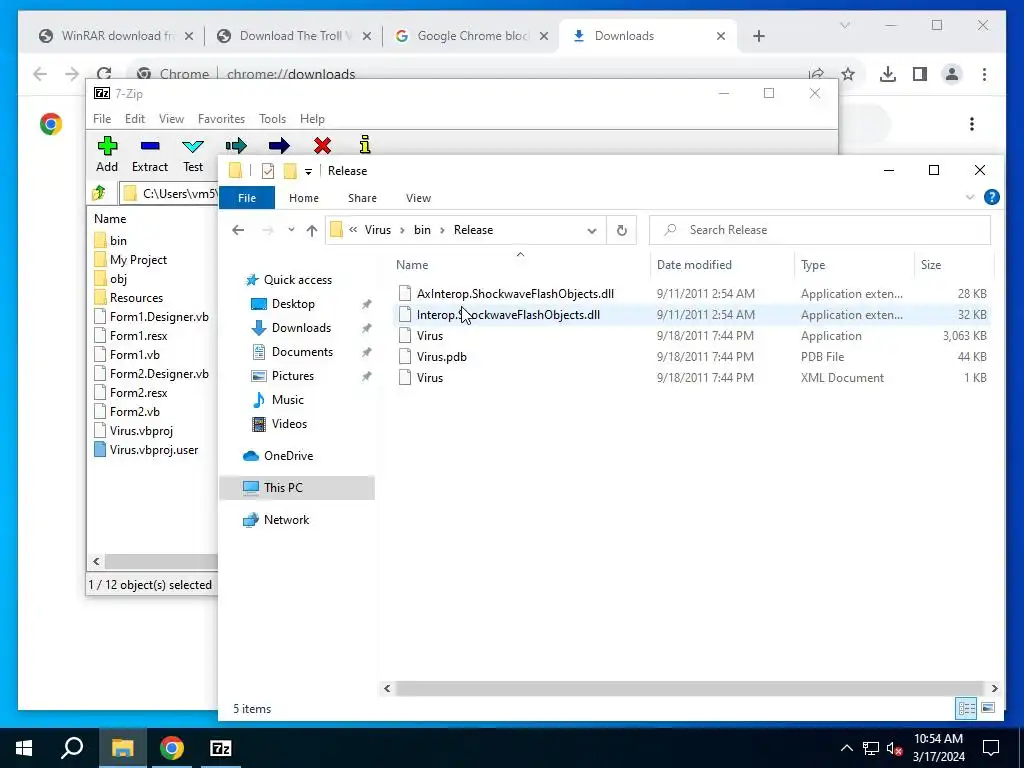Switch to large icons view in Explorer status bar
The width and height of the screenshot is (1024, 768).
(988, 708)
